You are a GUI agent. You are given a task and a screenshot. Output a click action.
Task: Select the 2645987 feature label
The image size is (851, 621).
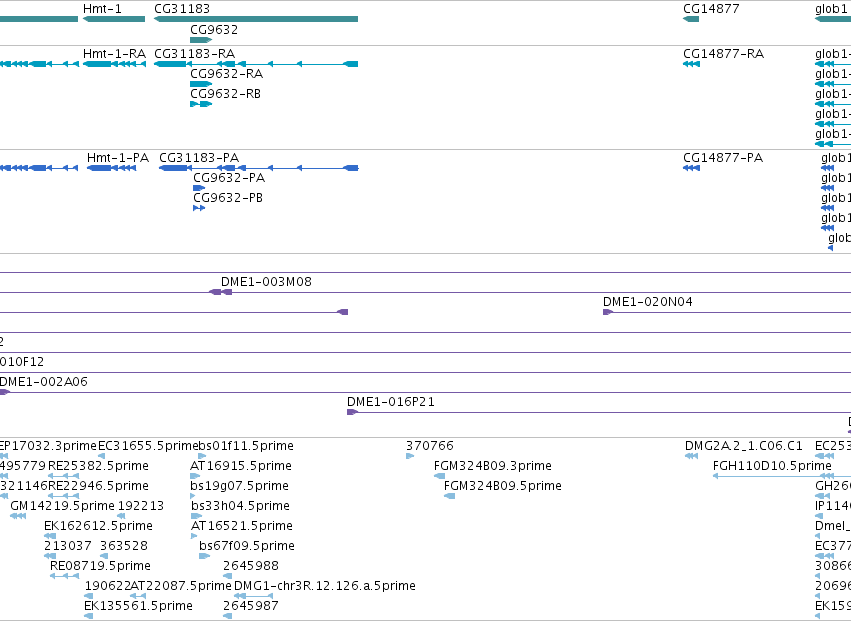pyautogui.click(x=251, y=607)
